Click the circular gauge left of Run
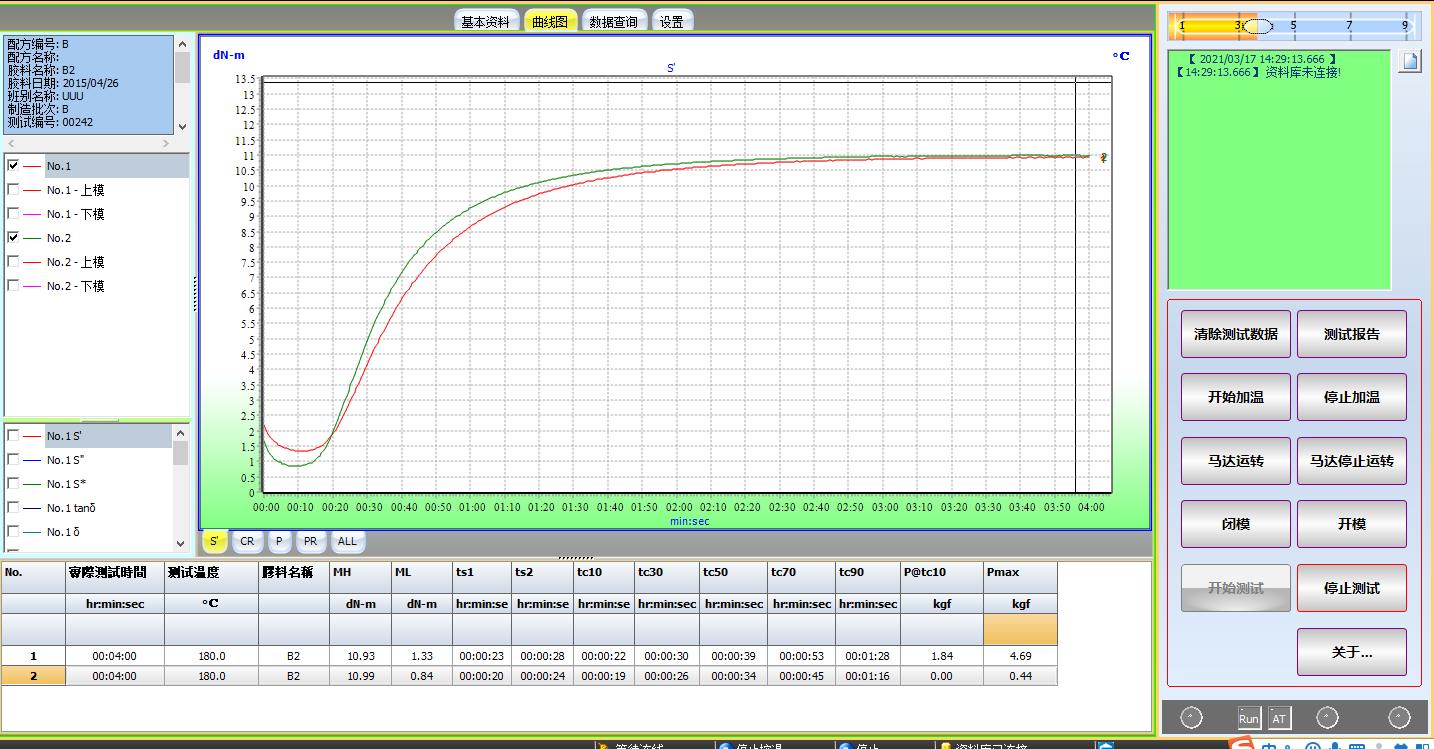Viewport: 1434px width, 749px height. pos(1192,718)
